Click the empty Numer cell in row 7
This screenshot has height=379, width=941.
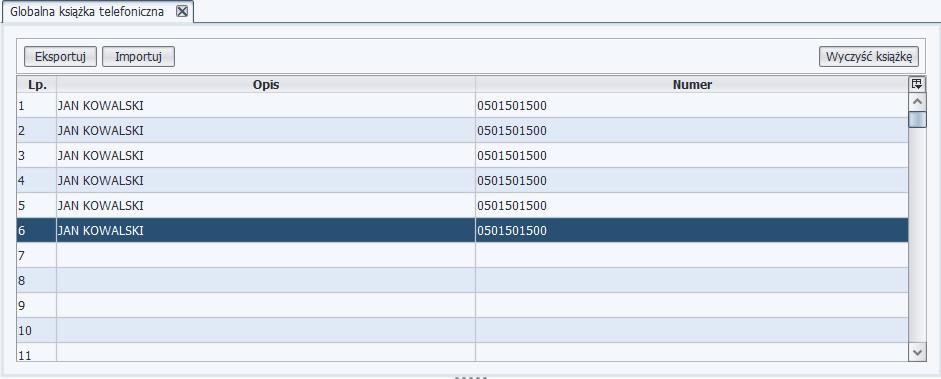click(692, 255)
